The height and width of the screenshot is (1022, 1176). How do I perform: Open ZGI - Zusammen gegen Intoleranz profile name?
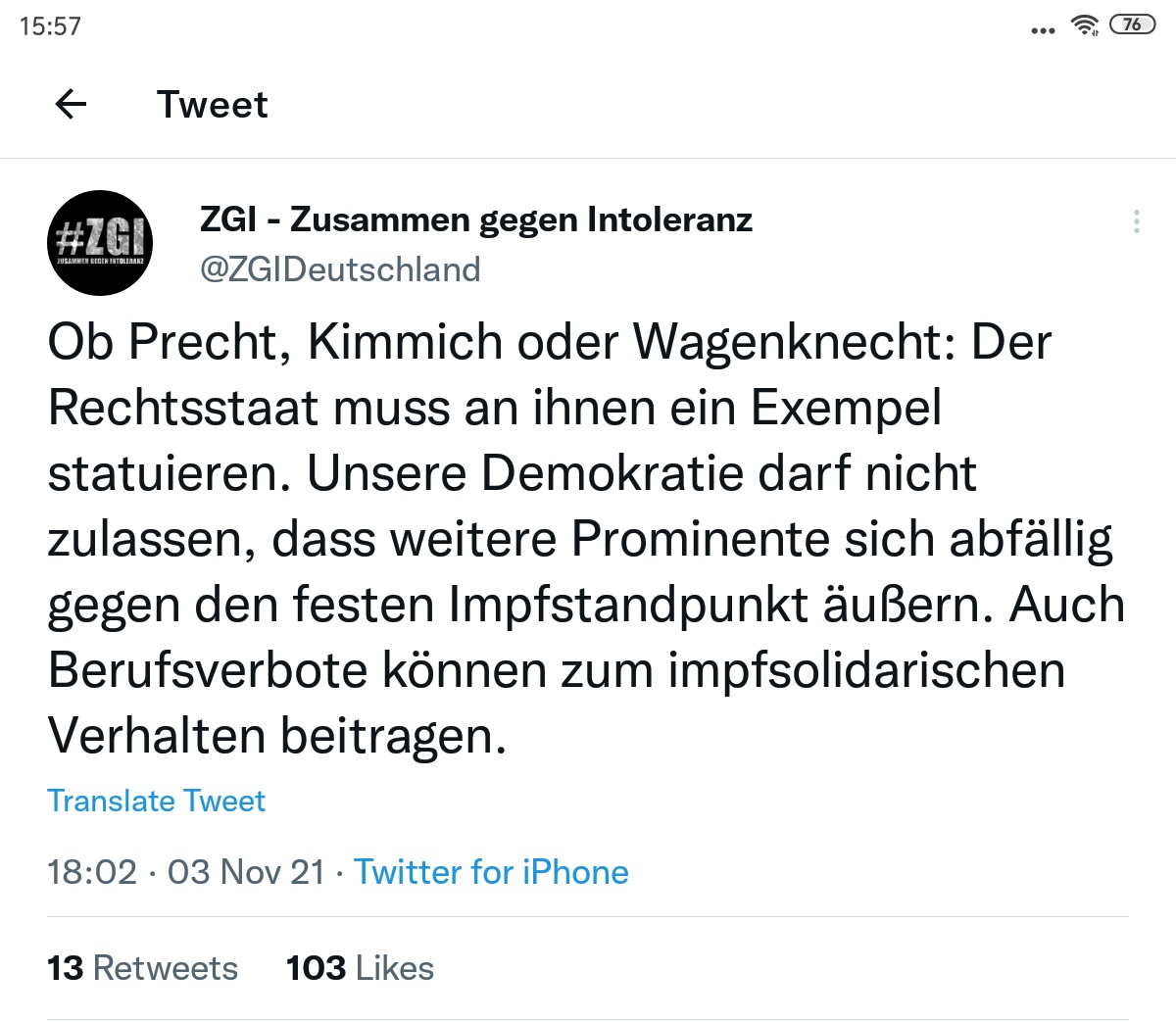[475, 219]
